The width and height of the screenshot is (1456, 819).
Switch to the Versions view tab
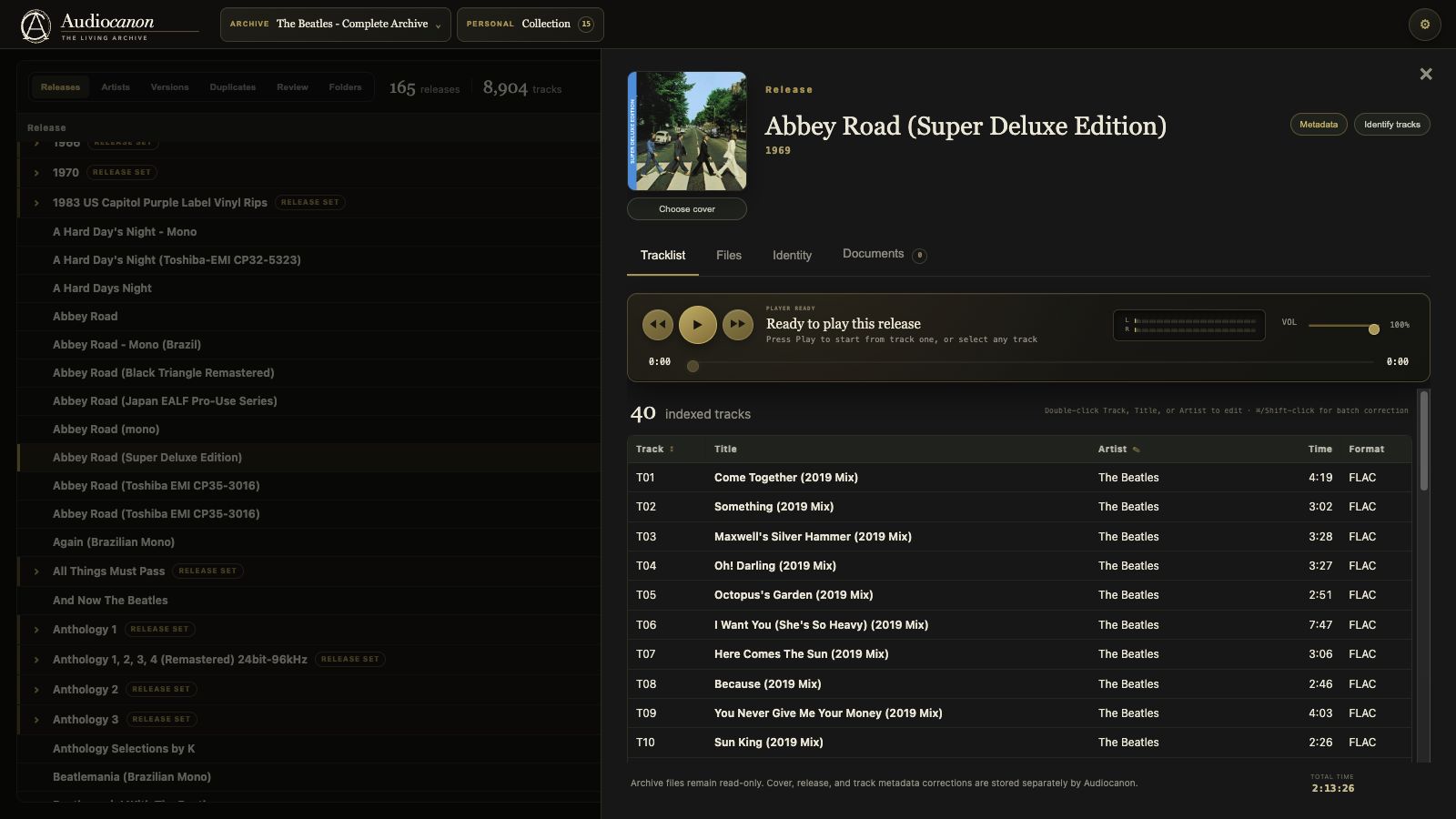pos(169,87)
